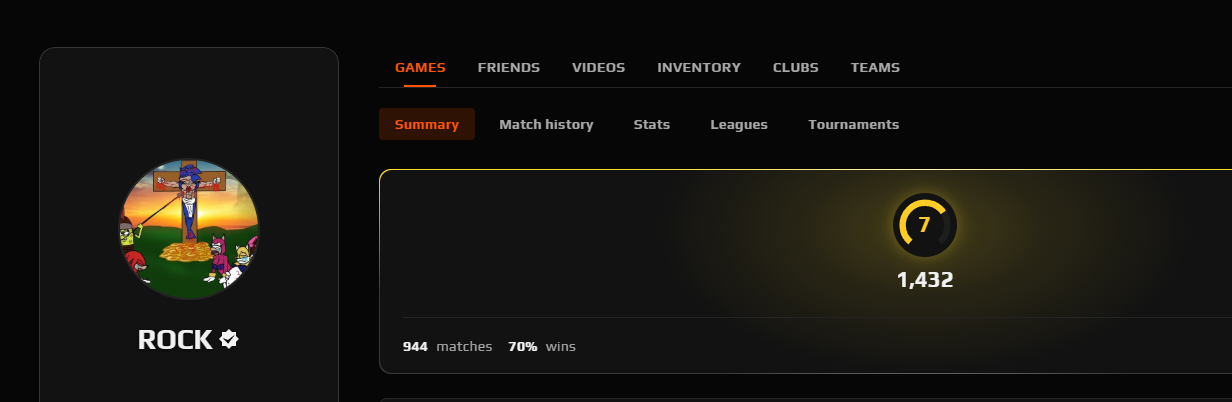Open the VIDEOS tab
This screenshot has width=1232, height=402.
pyautogui.click(x=598, y=68)
